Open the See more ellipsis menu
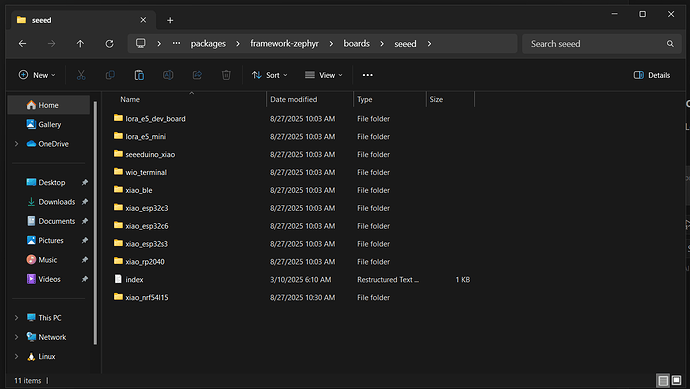Screen dimensions: 690x389 coord(367,75)
